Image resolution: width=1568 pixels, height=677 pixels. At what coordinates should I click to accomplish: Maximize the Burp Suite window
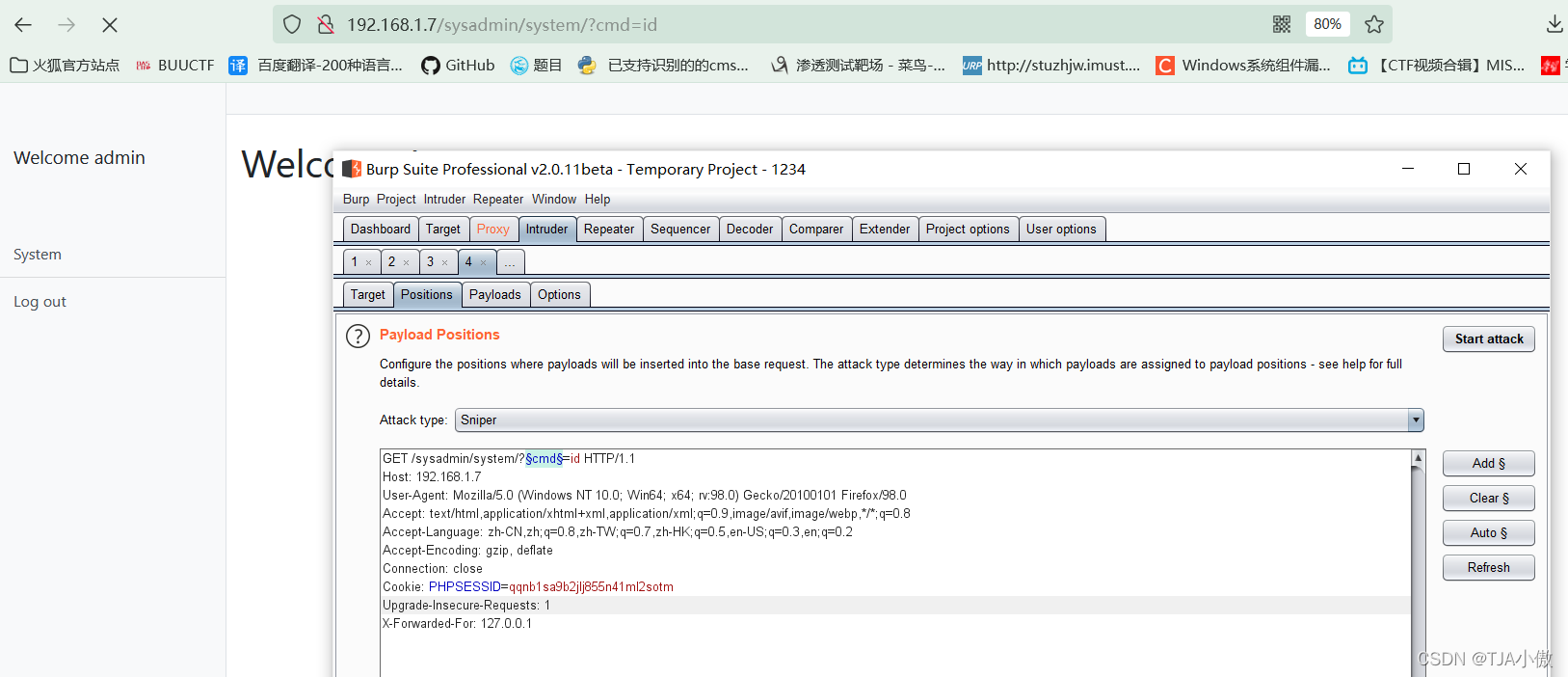(1464, 169)
